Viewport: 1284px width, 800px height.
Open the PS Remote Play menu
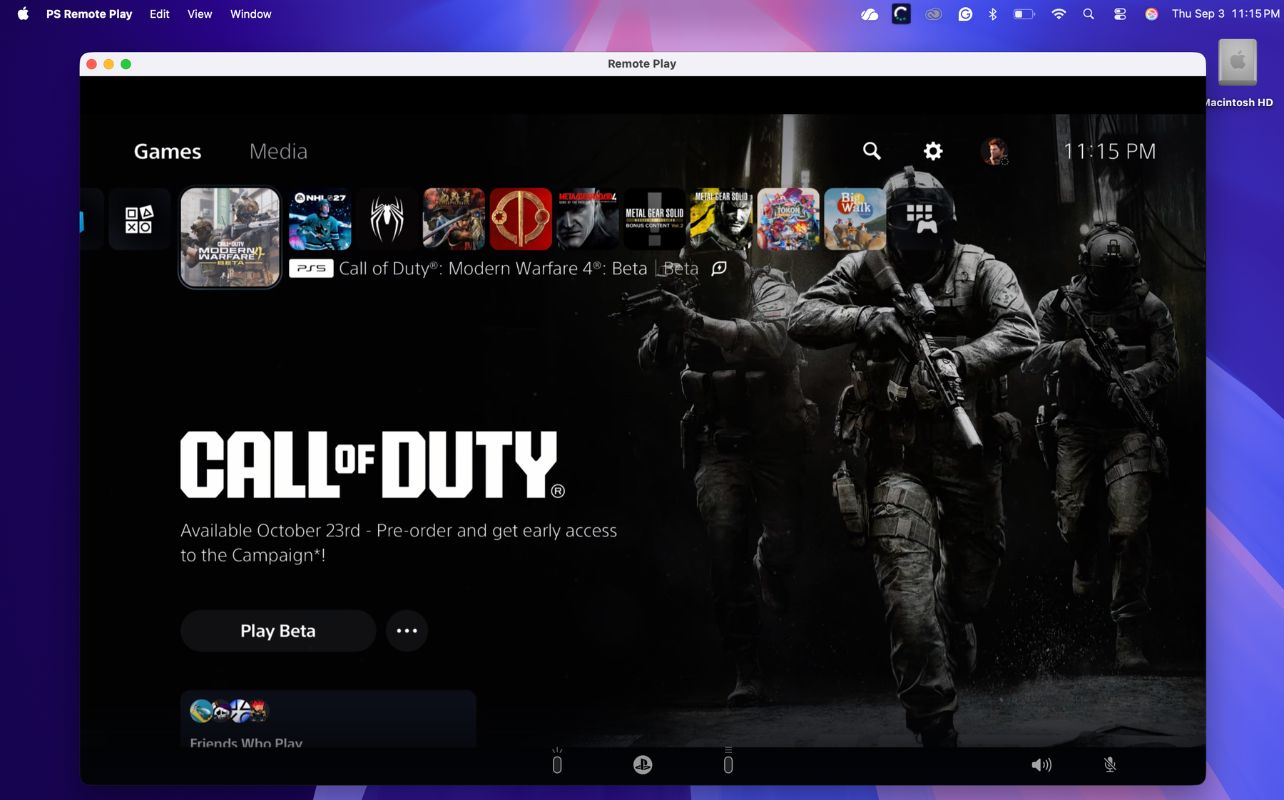click(89, 14)
